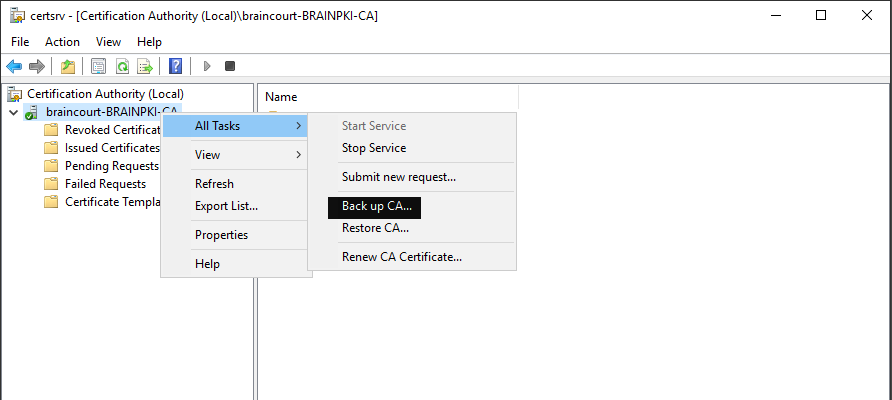Open the Action menu
This screenshot has height=400, width=892.
63,42
